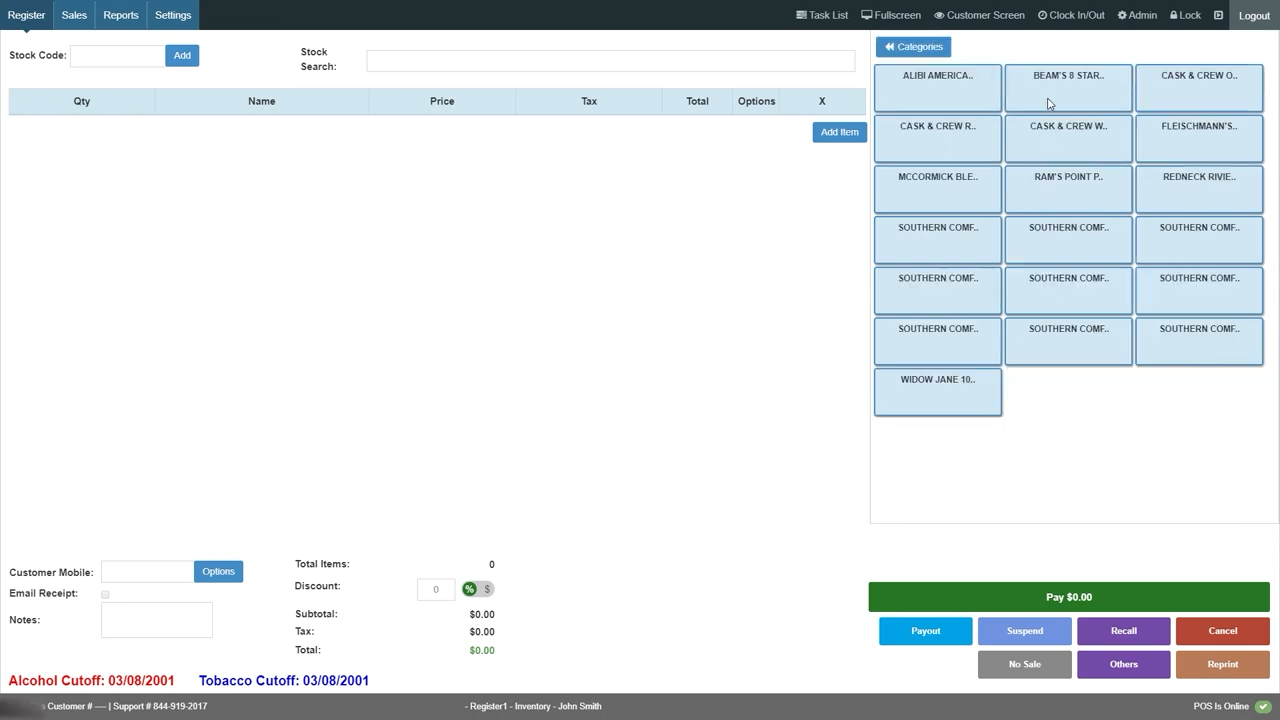Image resolution: width=1280 pixels, height=720 pixels.
Task: Click the Name column header
Action: [262, 101]
